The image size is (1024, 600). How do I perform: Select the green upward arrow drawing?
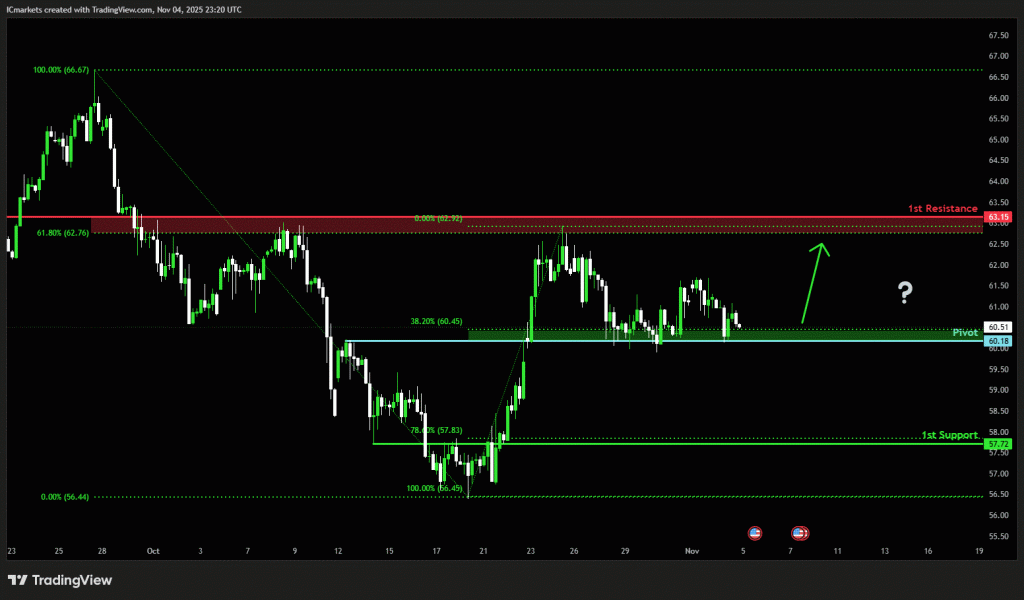coord(813,282)
